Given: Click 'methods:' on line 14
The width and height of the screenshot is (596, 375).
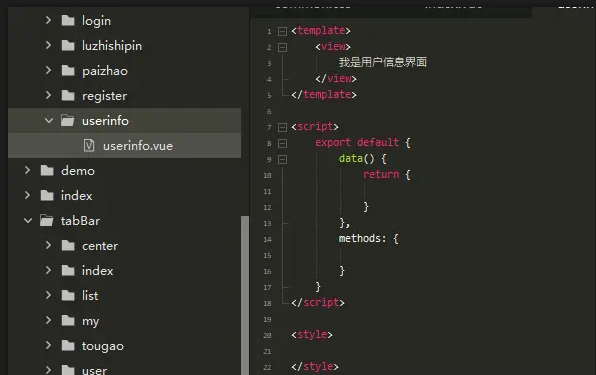Looking at the screenshot, I should [x=363, y=238].
